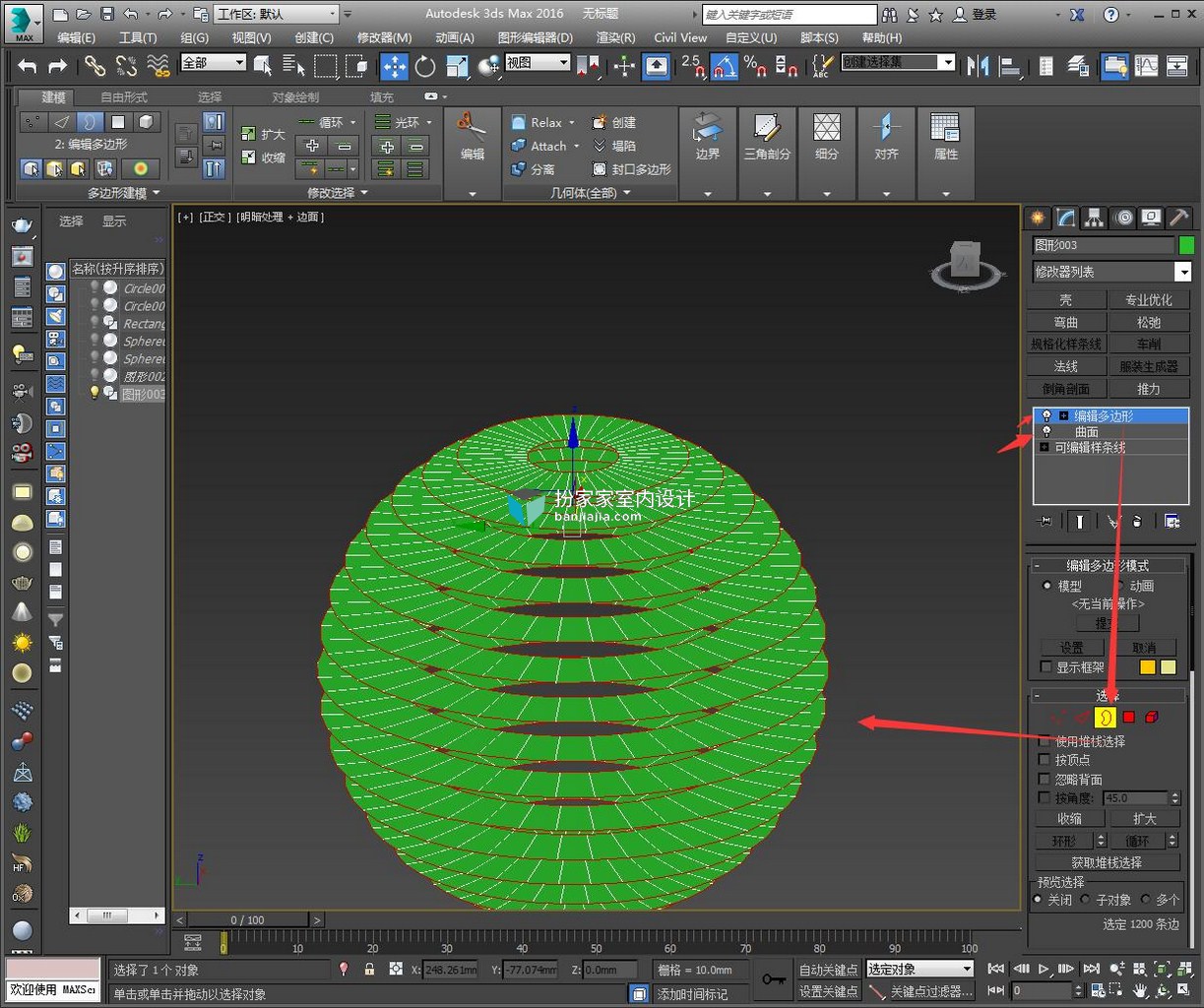
Task: Open the Civil View menu
Action: (680, 37)
